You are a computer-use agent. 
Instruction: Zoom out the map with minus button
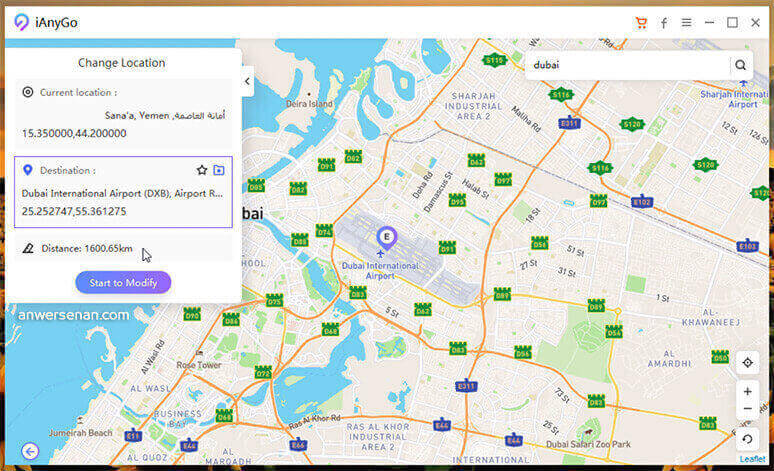point(747,409)
